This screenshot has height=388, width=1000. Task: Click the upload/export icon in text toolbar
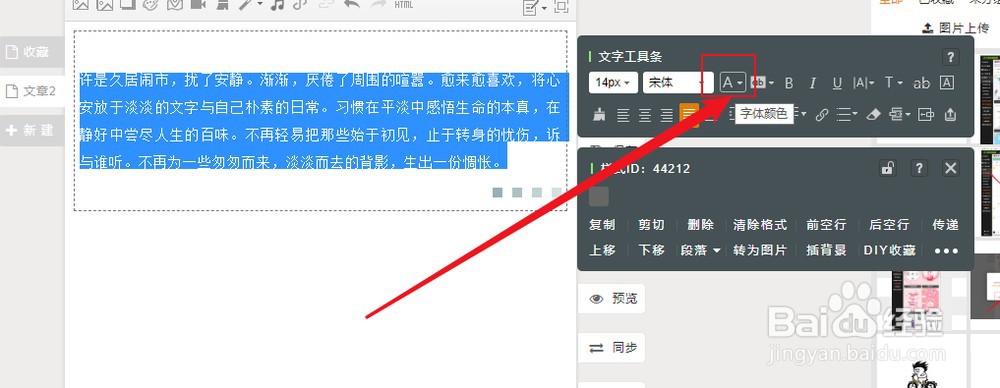pos(950,114)
